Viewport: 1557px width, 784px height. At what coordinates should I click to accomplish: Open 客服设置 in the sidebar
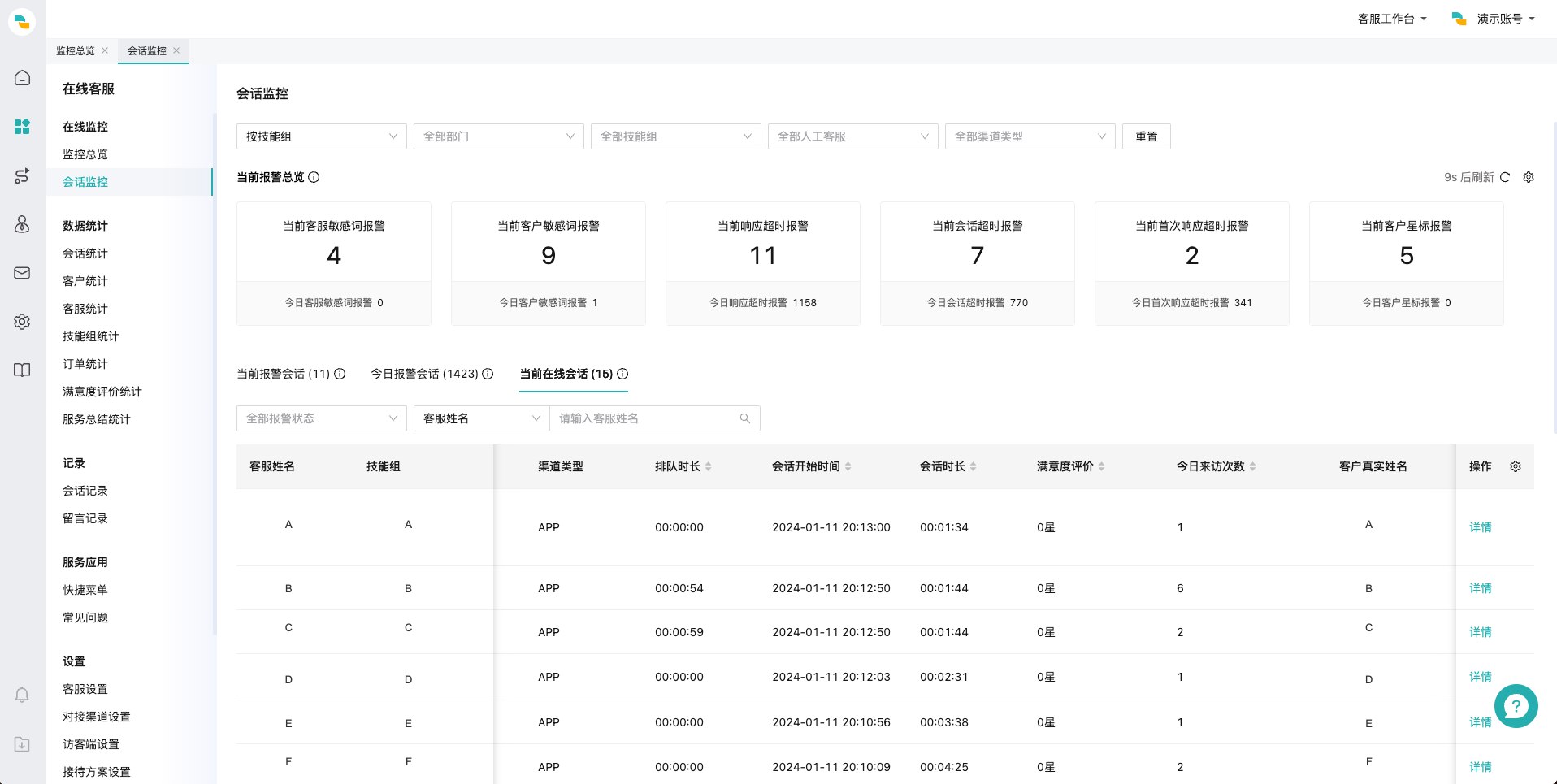coord(85,689)
